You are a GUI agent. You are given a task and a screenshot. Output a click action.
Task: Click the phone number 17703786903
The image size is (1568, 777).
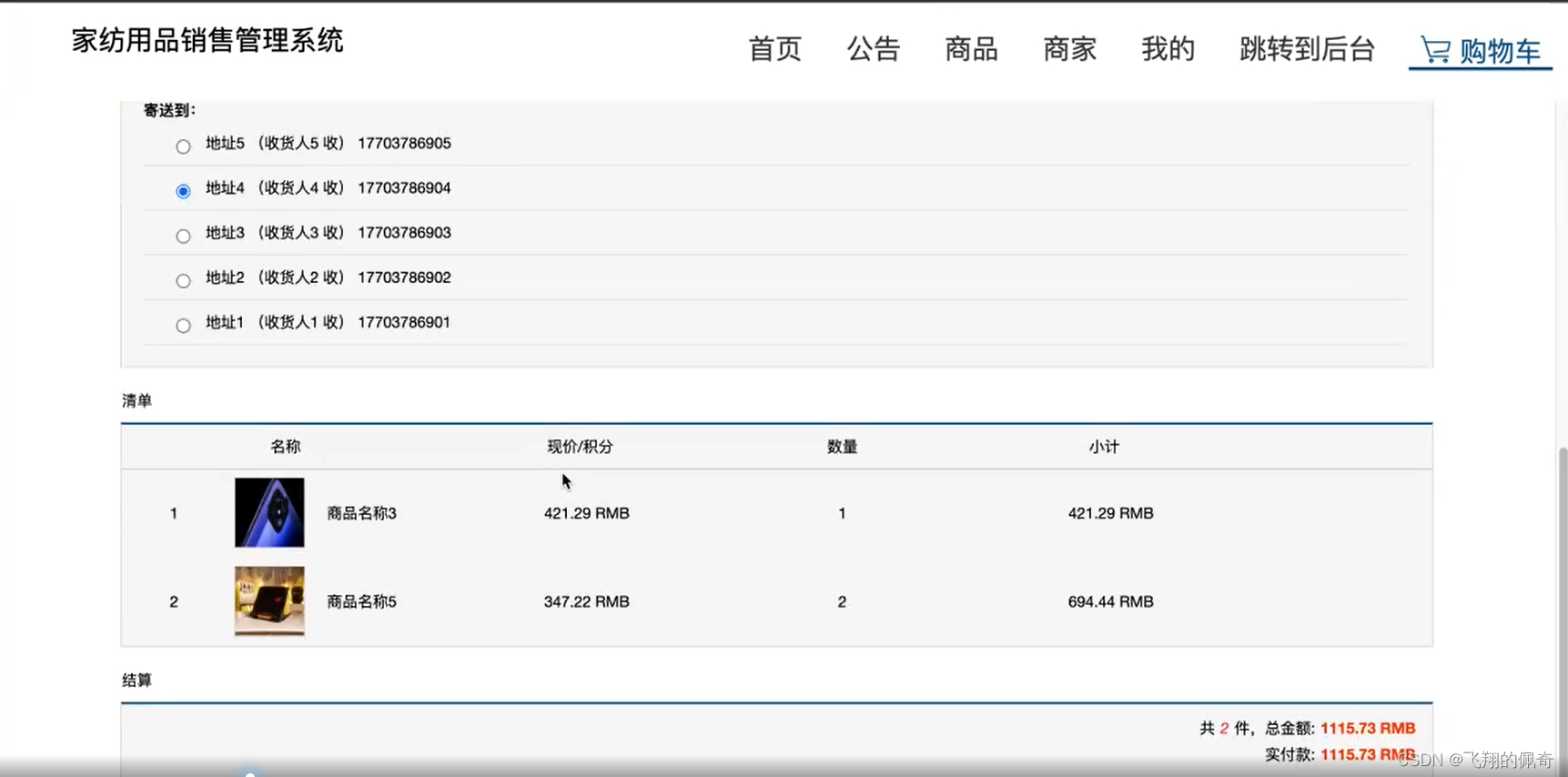404,232
